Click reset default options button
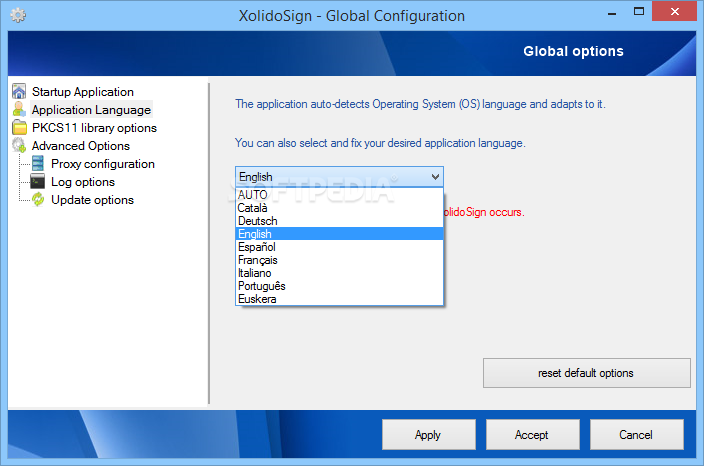Viewport: 704px width, 466px height. coord(586,373)
